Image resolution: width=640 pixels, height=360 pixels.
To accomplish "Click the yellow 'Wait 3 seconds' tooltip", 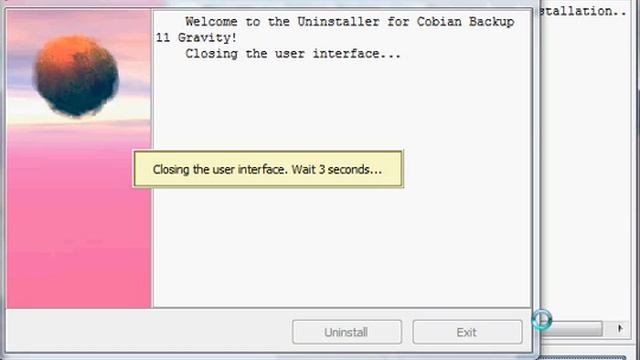I will (x=268, y=169).
